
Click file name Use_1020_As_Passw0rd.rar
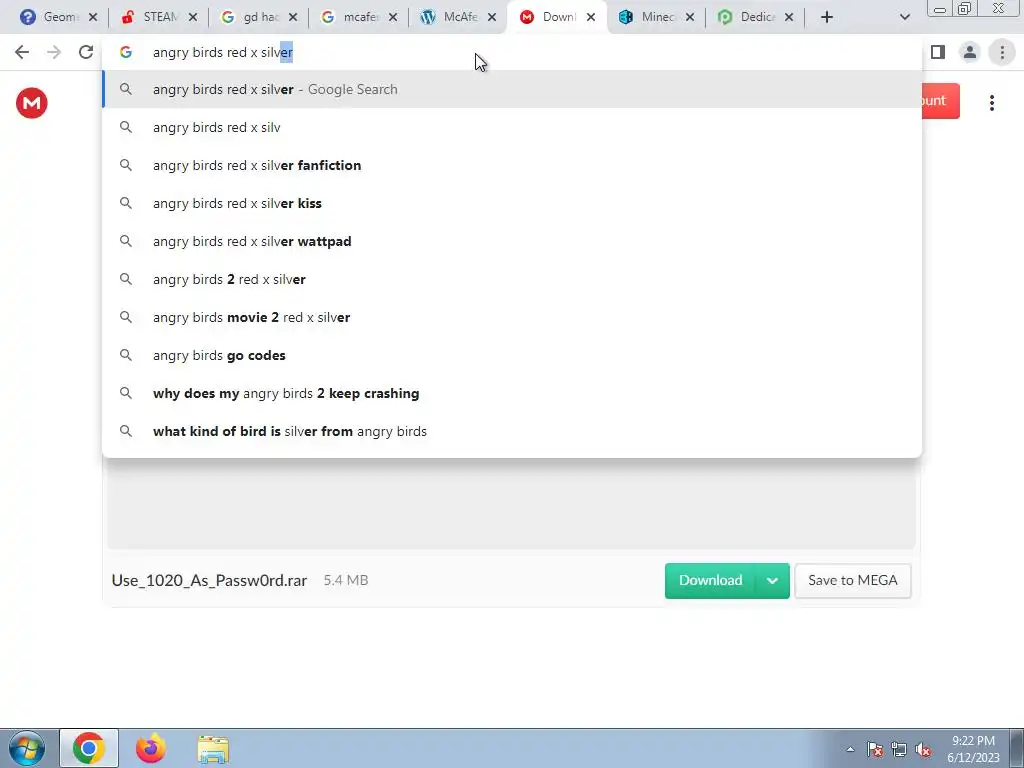[209, 581]
